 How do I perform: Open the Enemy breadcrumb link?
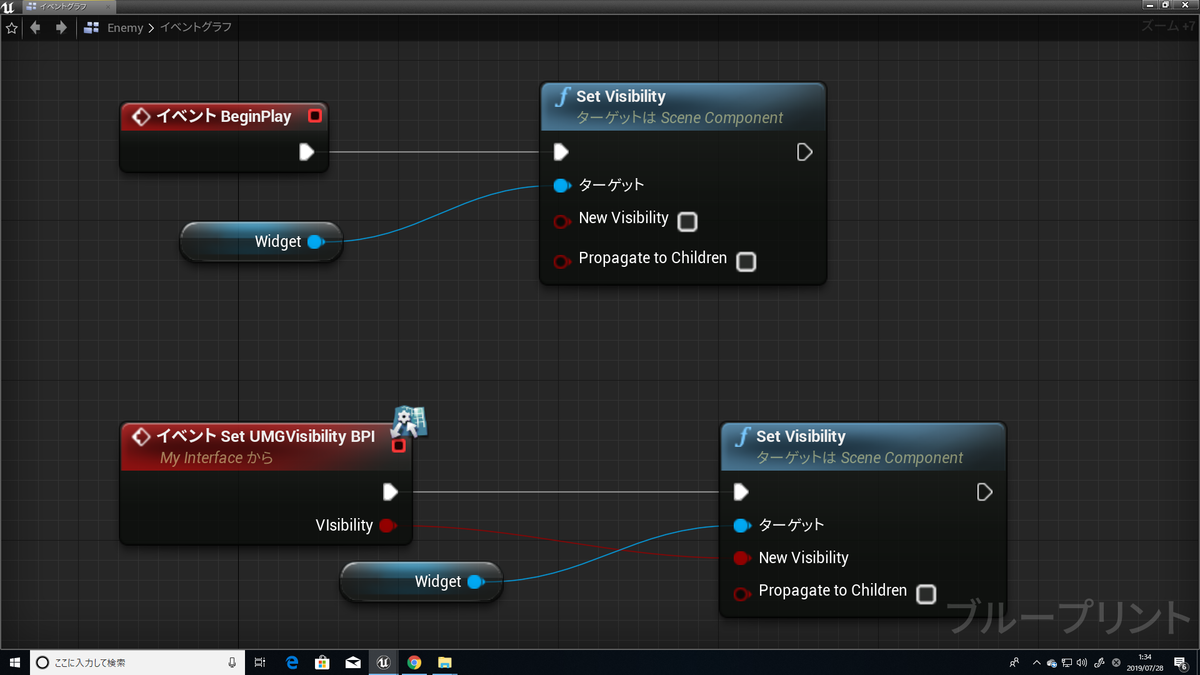coord(125,28)
